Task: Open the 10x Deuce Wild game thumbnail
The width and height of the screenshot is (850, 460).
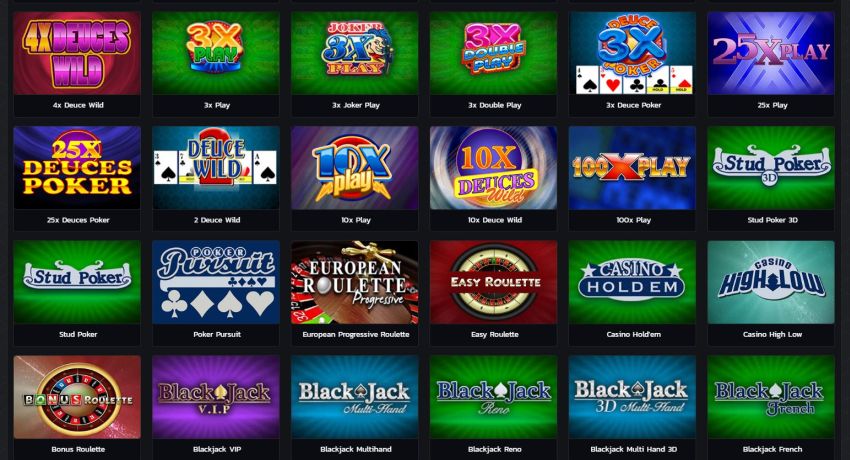Action: click(x=493, y=168)
